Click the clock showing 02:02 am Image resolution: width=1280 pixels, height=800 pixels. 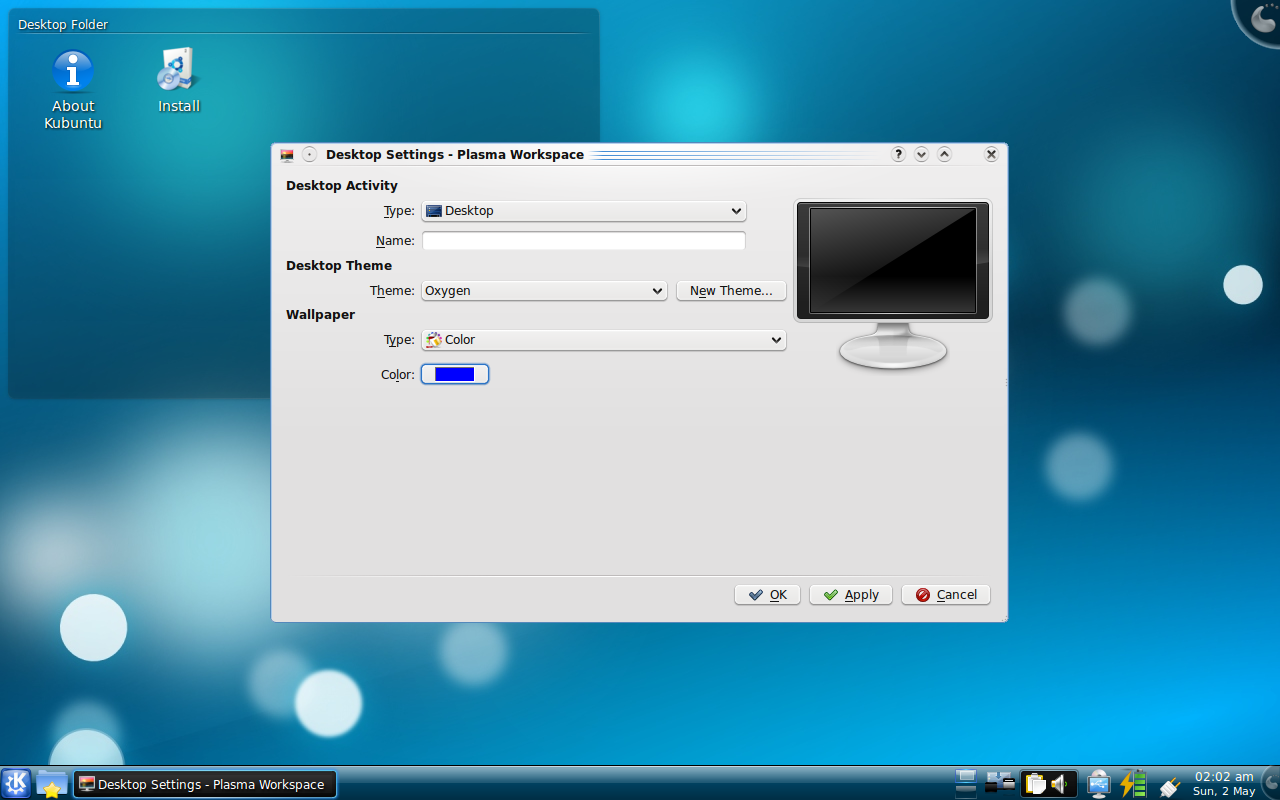[x=1224, y=783]
